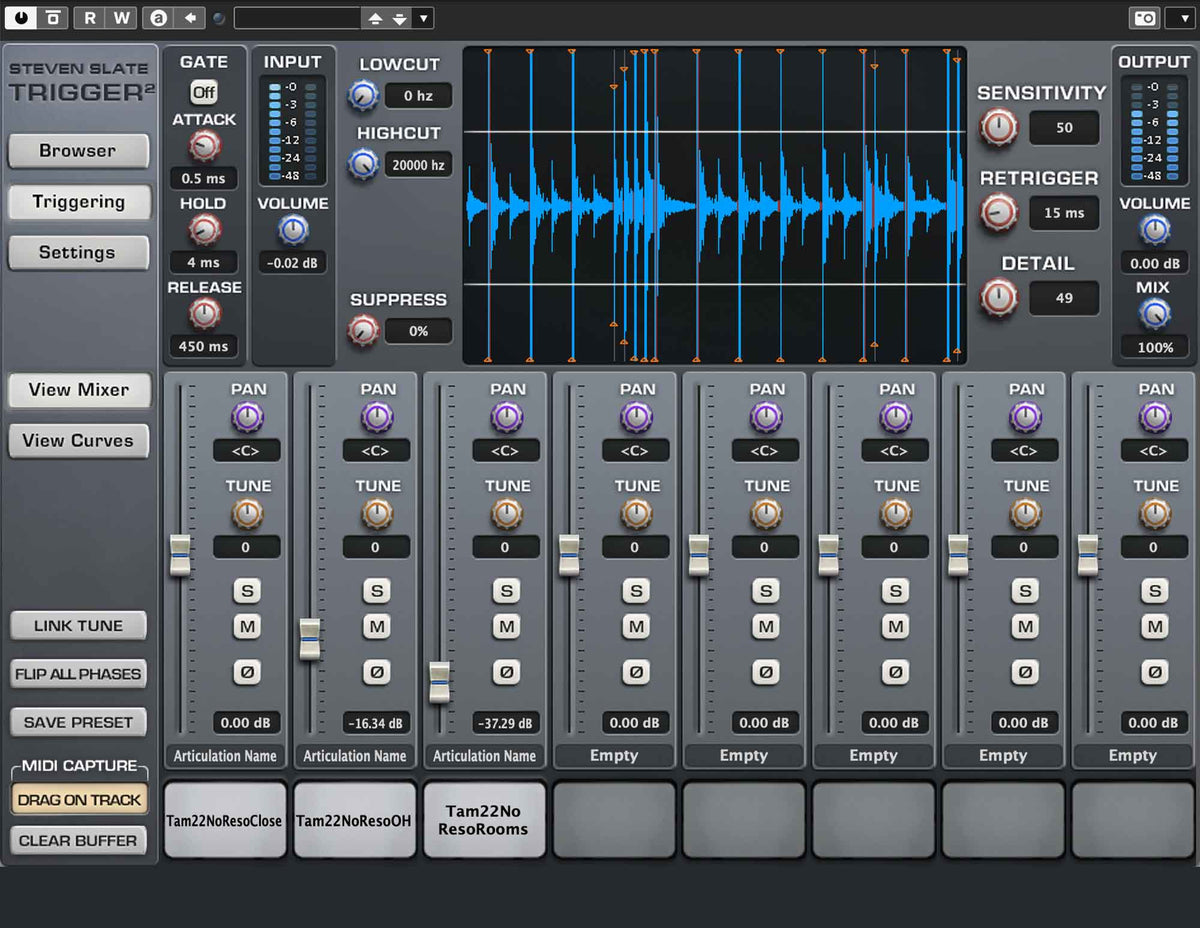The width and height of the screenshot is (1200, 928).
Task: Toggle the Gate Off switch
Action: pyautogui.click(x=204, y=92)
